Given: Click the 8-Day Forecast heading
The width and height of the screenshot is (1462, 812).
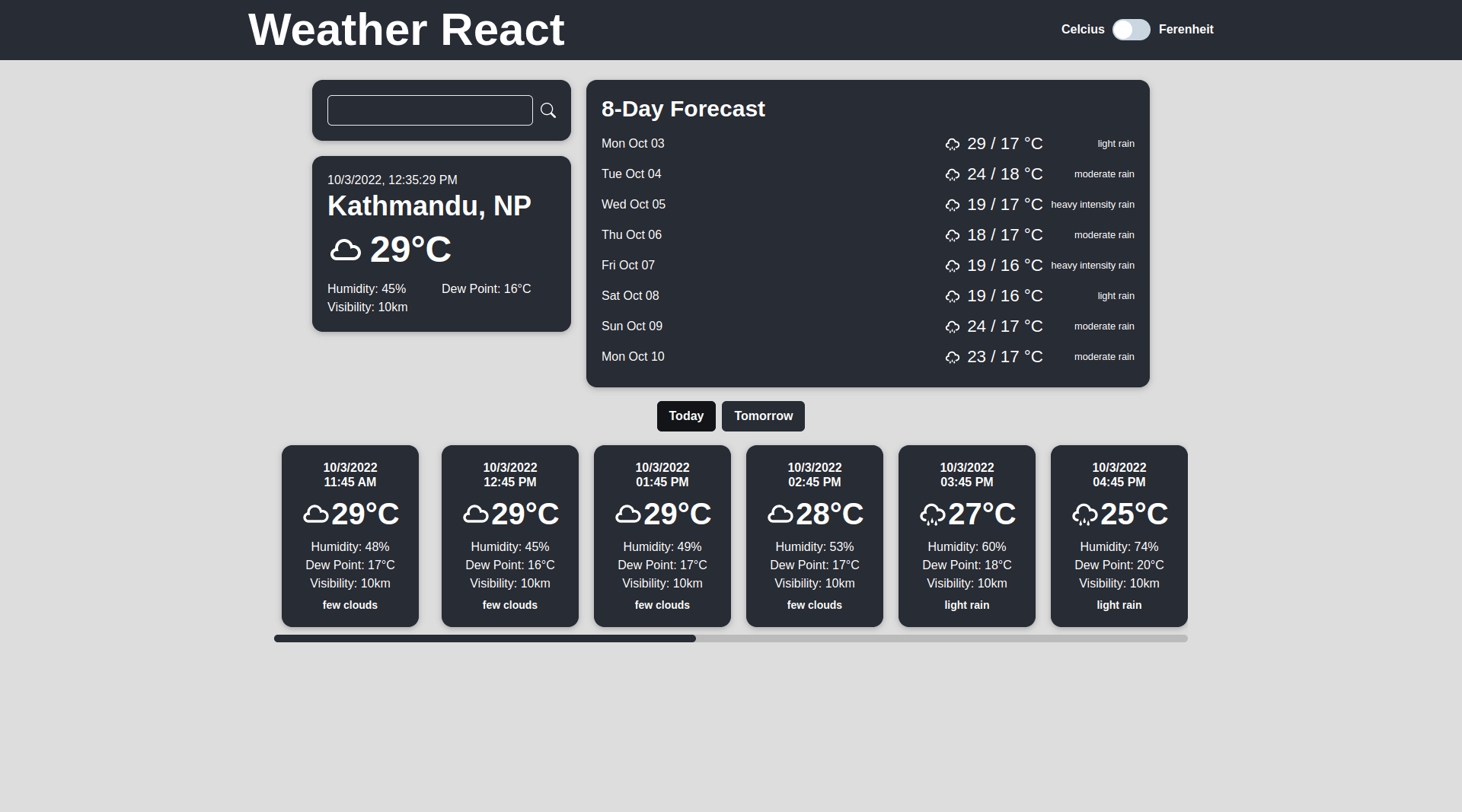Looking at the screenshot, I should (683, 109).
